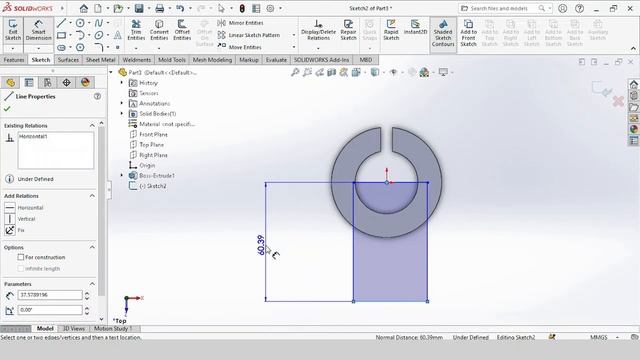Click the line length input field
This screenshot has width=640, height=360.
(50, 295)
